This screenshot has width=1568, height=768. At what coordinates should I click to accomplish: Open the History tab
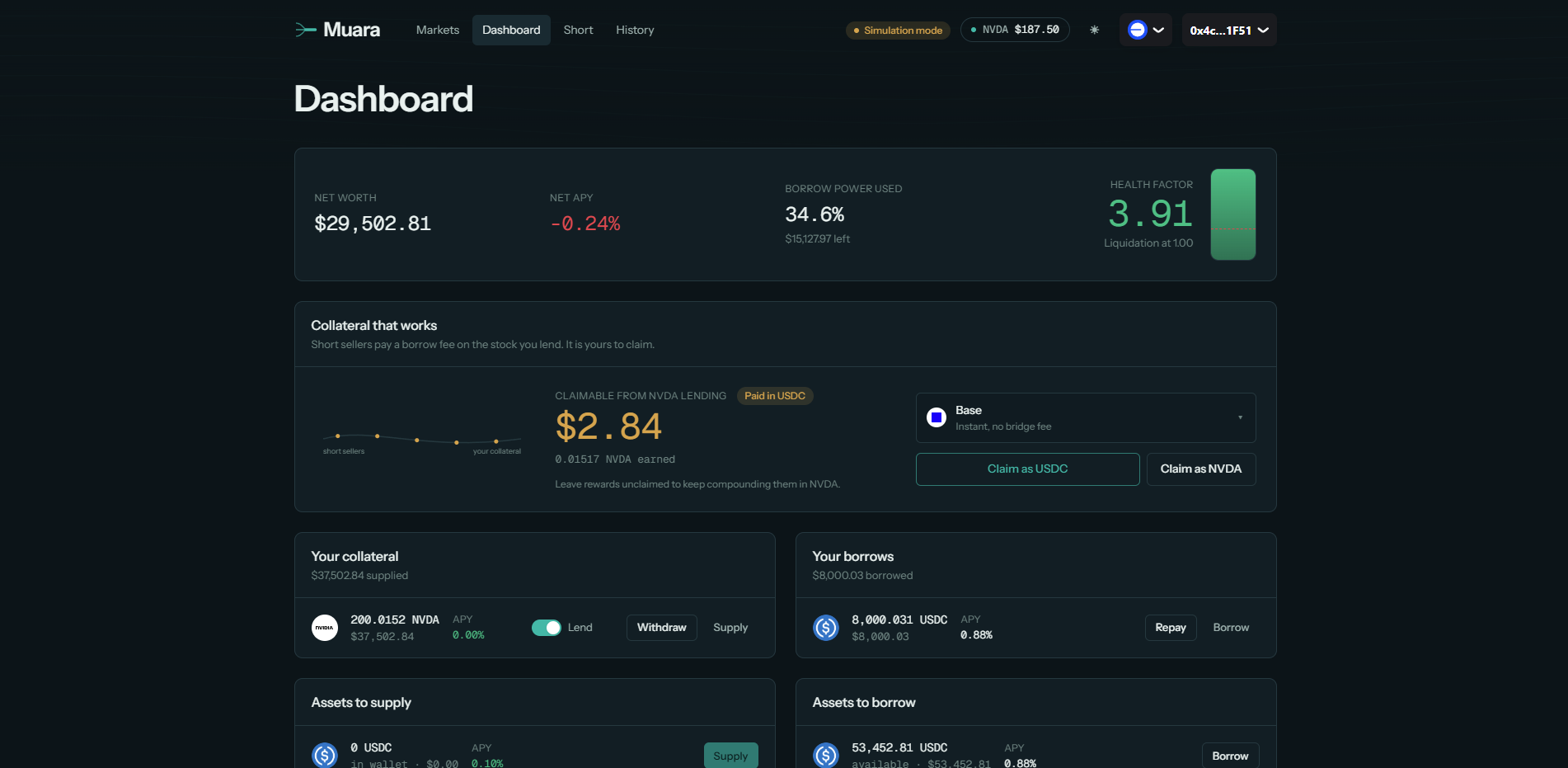click(x=635, y=30)
